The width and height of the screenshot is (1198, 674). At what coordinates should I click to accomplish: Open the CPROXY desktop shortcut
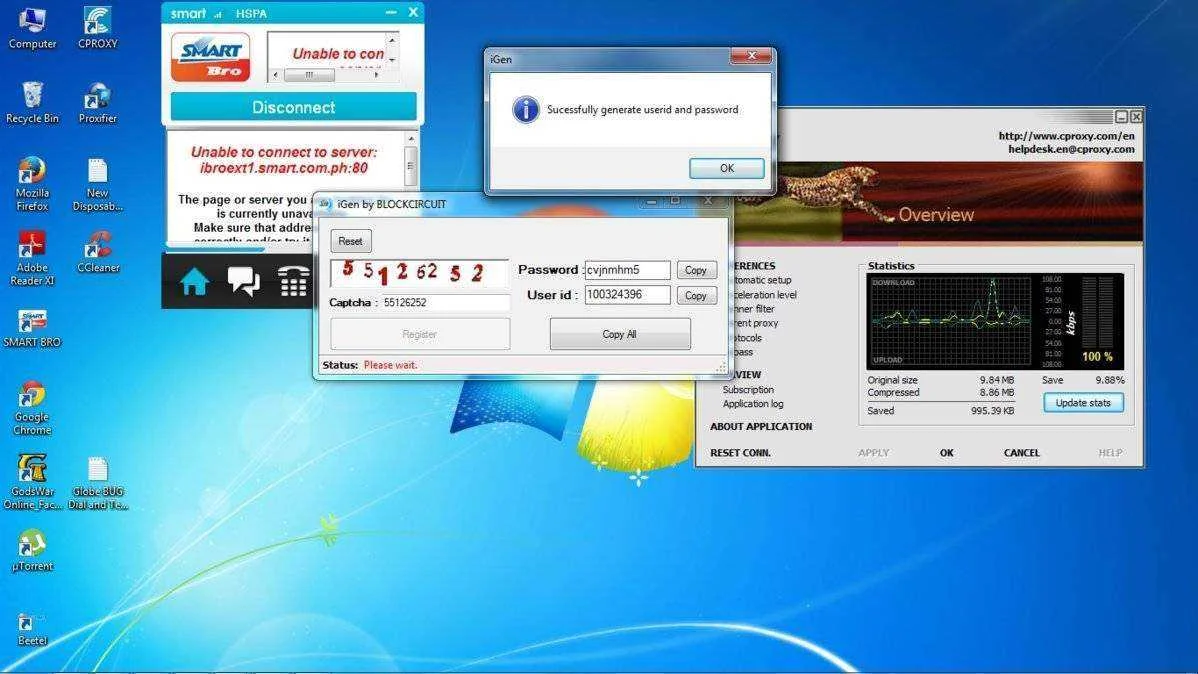pyautogui.click(x=98, y=28)
